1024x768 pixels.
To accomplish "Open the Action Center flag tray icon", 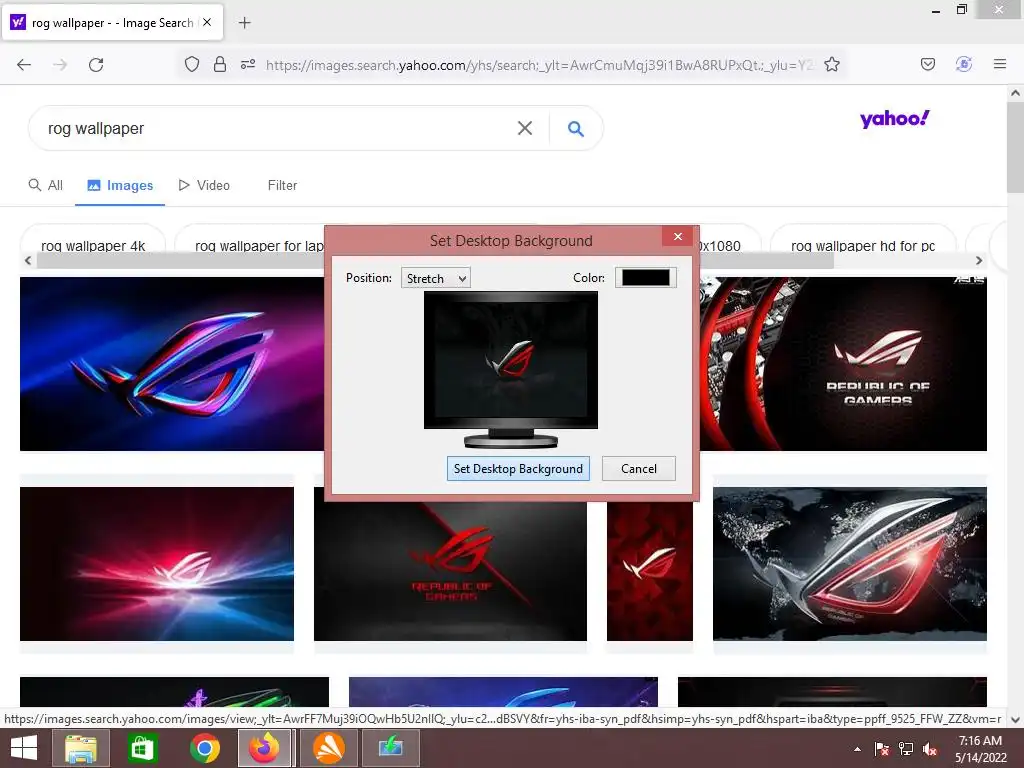I will pyautogui.click(x=882, y=749).
